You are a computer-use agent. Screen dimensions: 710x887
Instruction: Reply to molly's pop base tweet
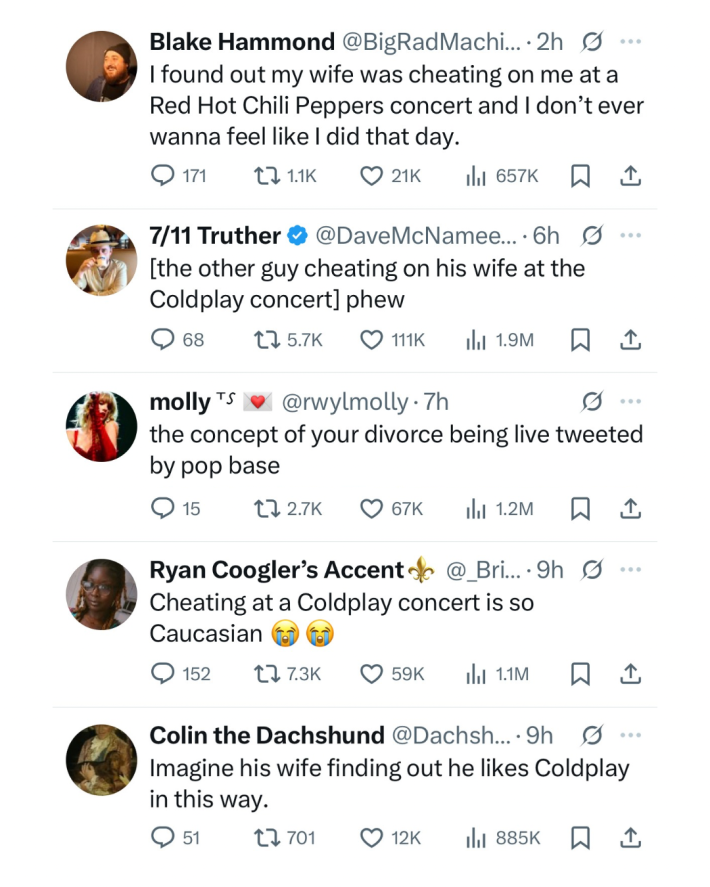(162, 509)
